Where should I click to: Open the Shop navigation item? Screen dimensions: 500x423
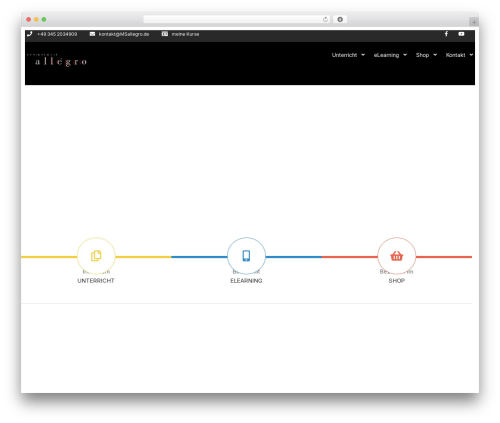[x=422, y=55]
